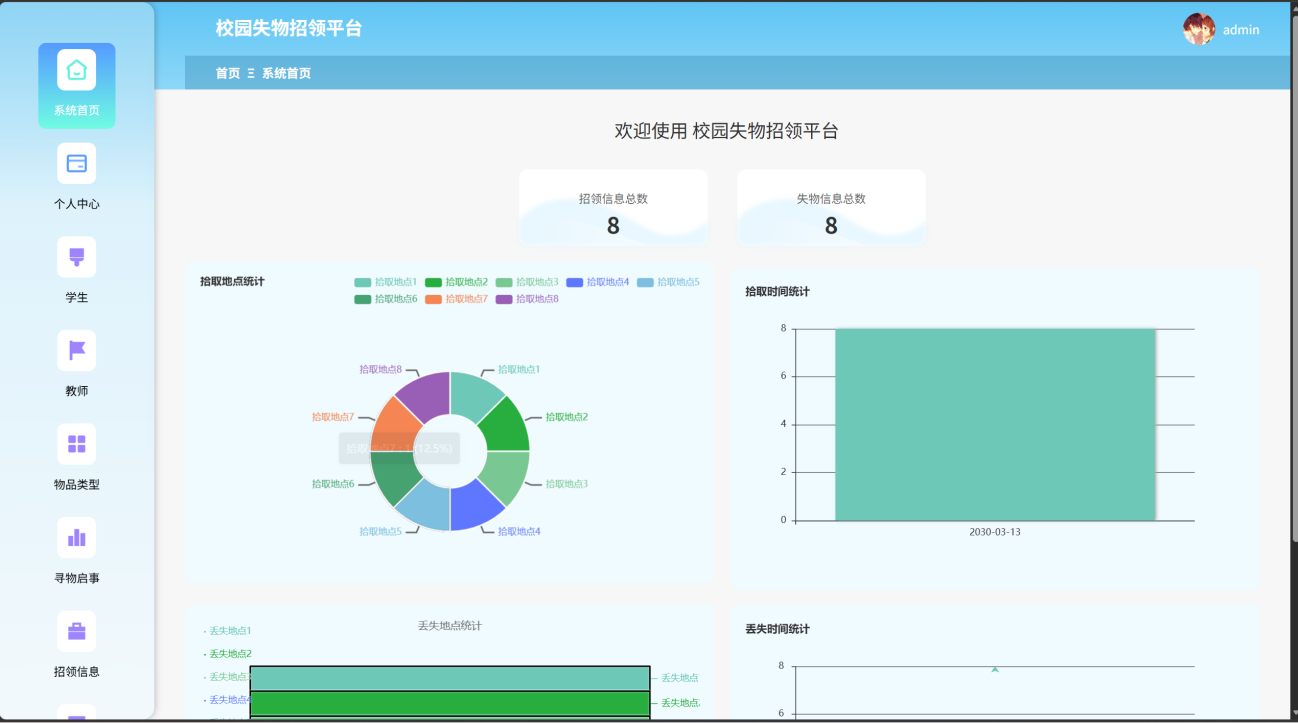Toggle 拾取地点6 legend entry in second row
1298x723 pixels.
[385, 299]
